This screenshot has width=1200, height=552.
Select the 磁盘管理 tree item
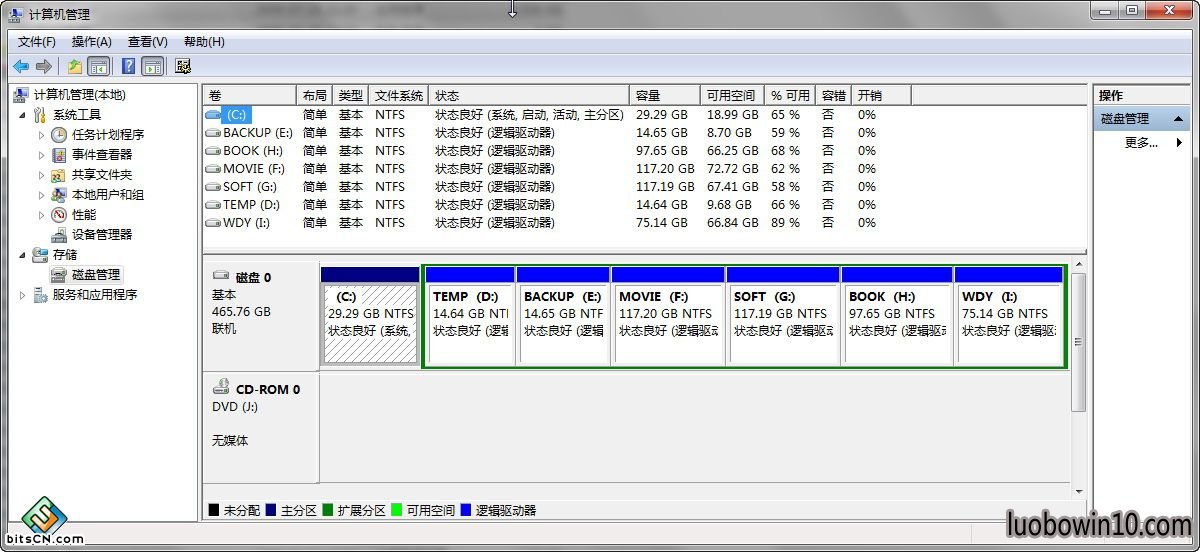[96, 275]
